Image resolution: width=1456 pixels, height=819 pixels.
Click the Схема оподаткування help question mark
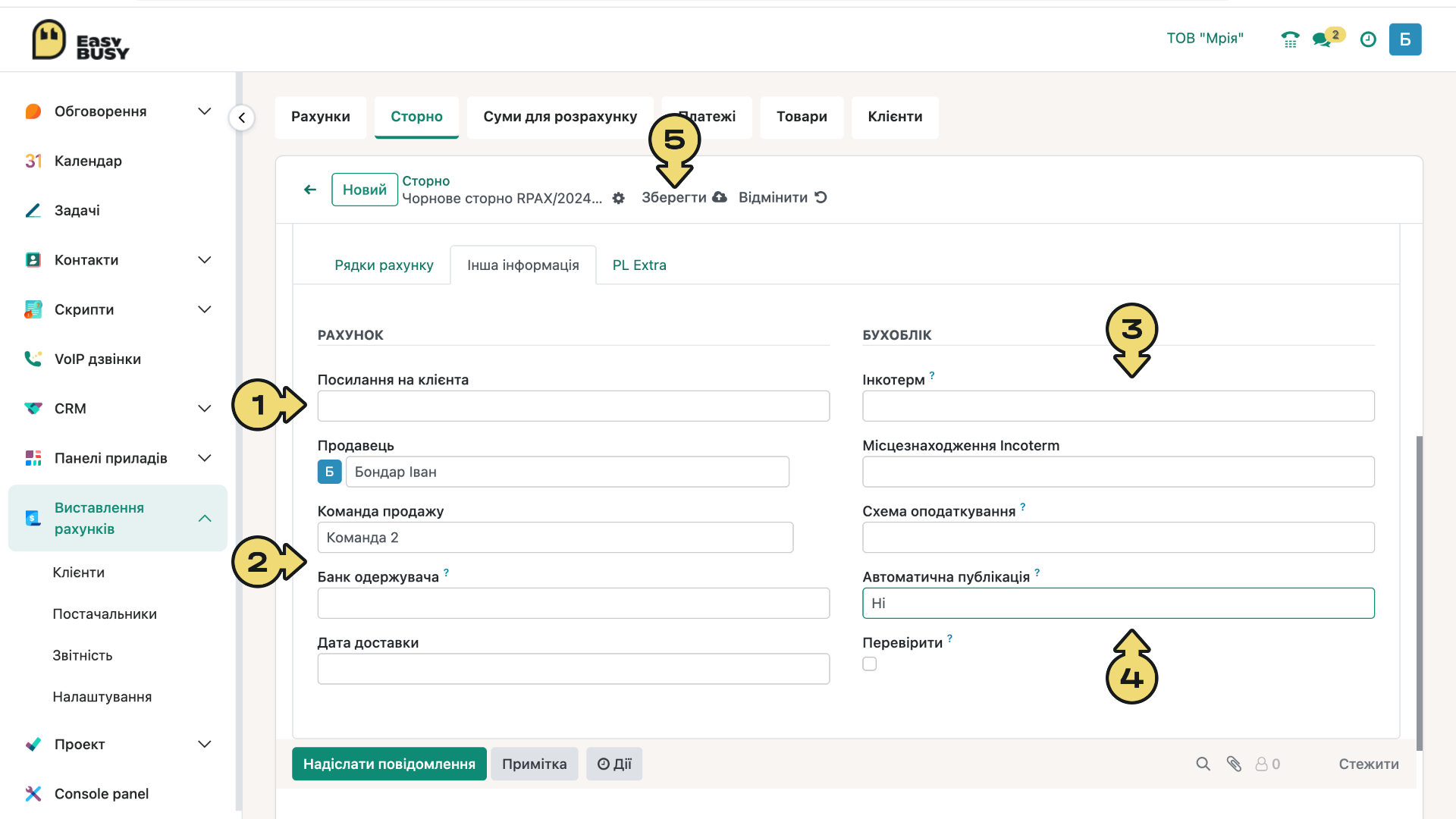tap(1022, 507)
